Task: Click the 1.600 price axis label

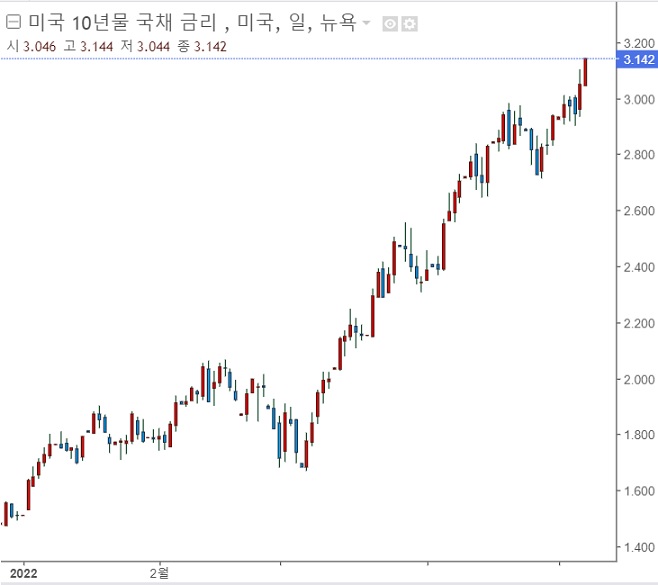Action: (639, 491)
